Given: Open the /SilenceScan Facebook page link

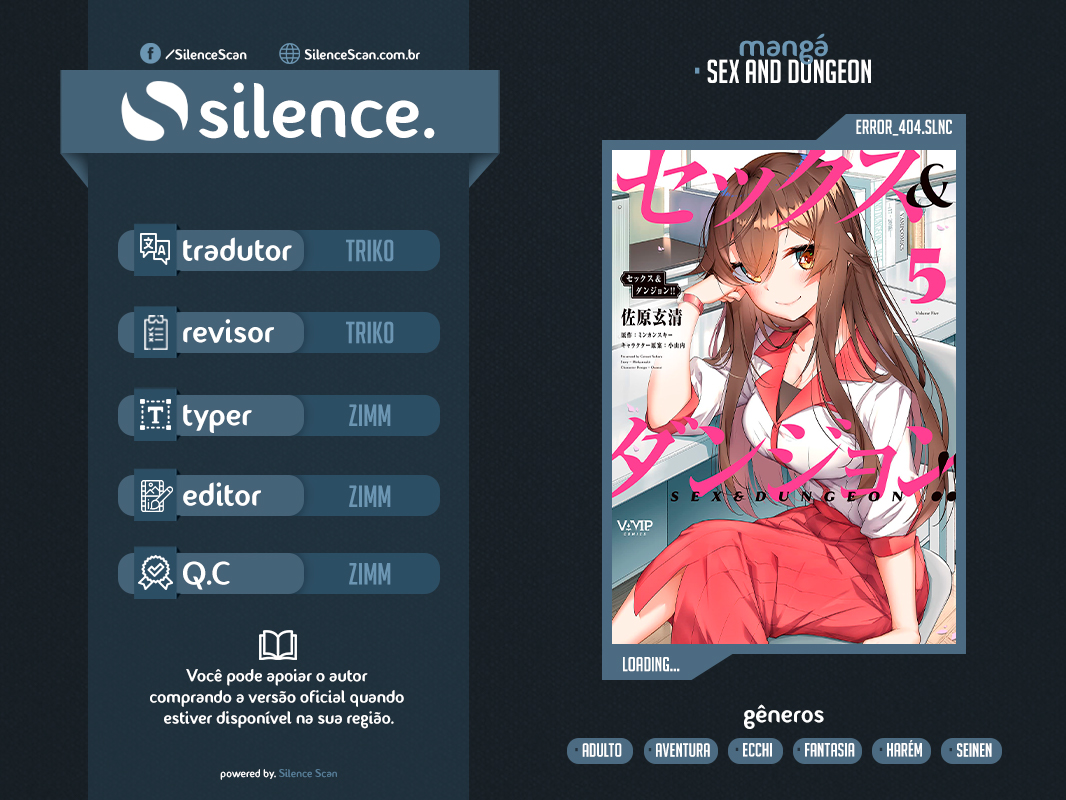Looking at the screenshot, I should 206,54.
